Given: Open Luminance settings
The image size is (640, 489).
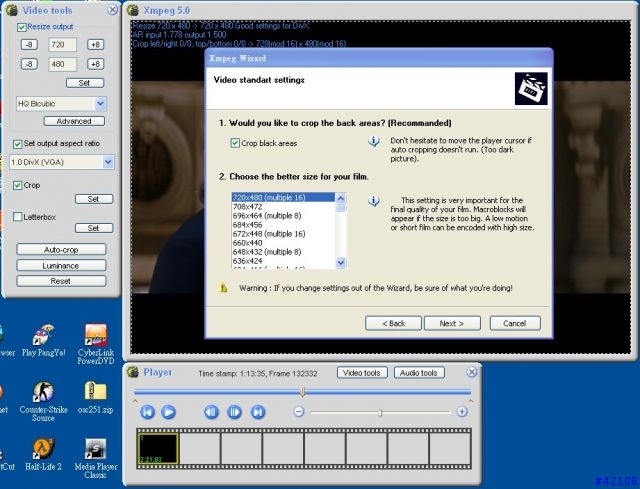Looking at the screenshot, I should point(61,266).
